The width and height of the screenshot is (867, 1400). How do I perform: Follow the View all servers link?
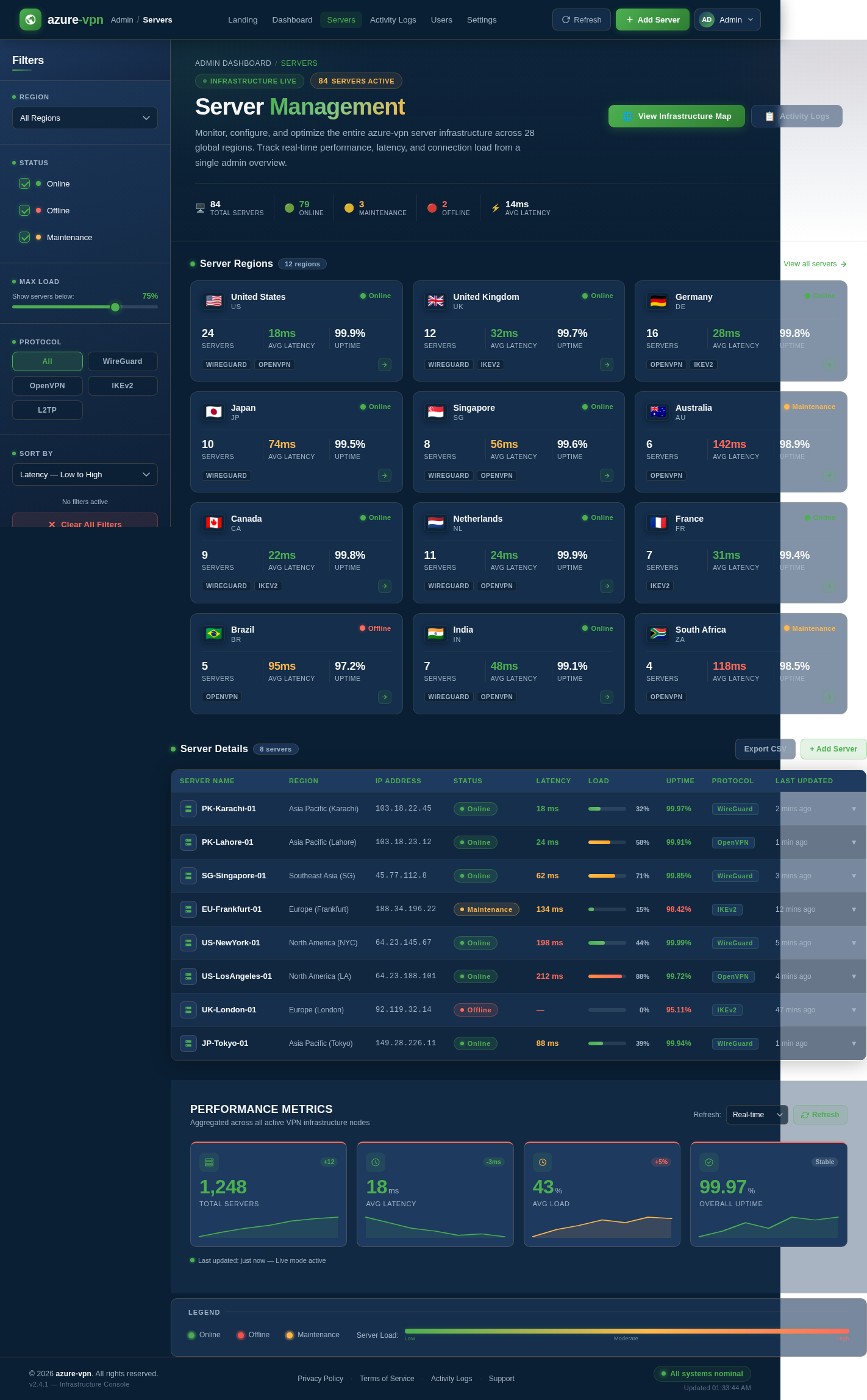coord(815,264)
